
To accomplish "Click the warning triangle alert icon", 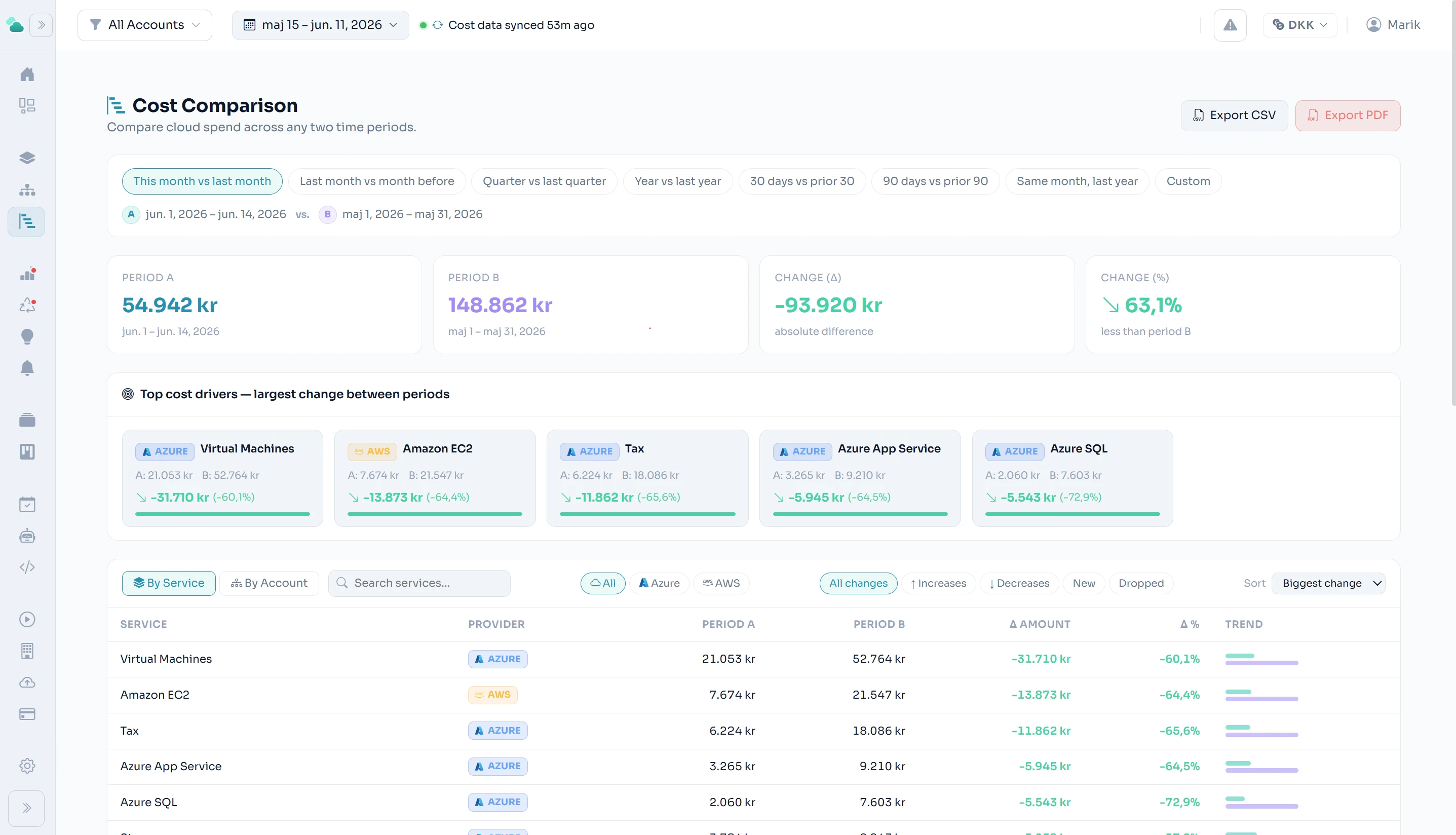I will [1230, 25].
